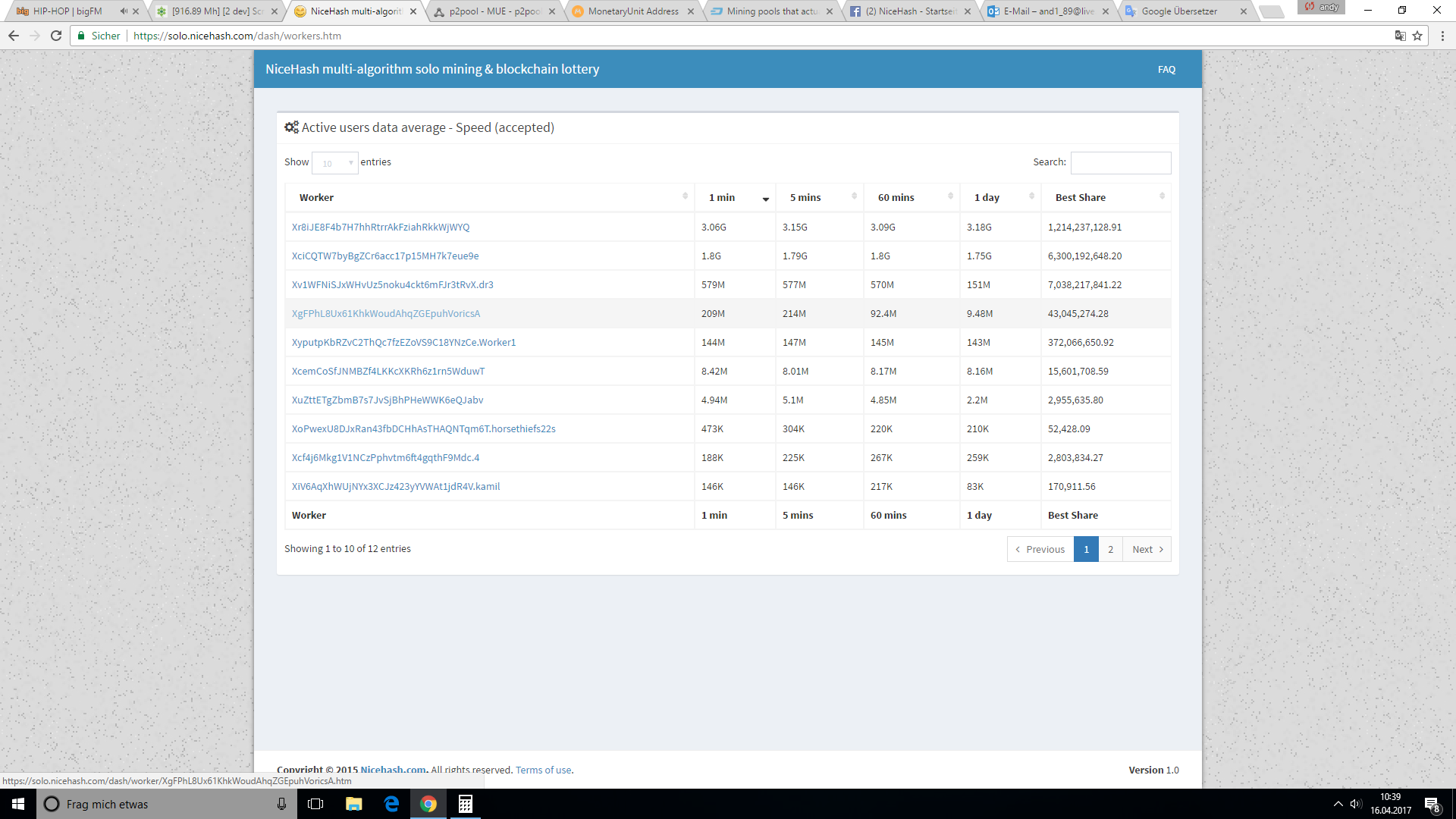Viewport: 1456px width, 819px height.
Task: Click Best Share value 1,214,237,128.91
Action: (1084, 227)
